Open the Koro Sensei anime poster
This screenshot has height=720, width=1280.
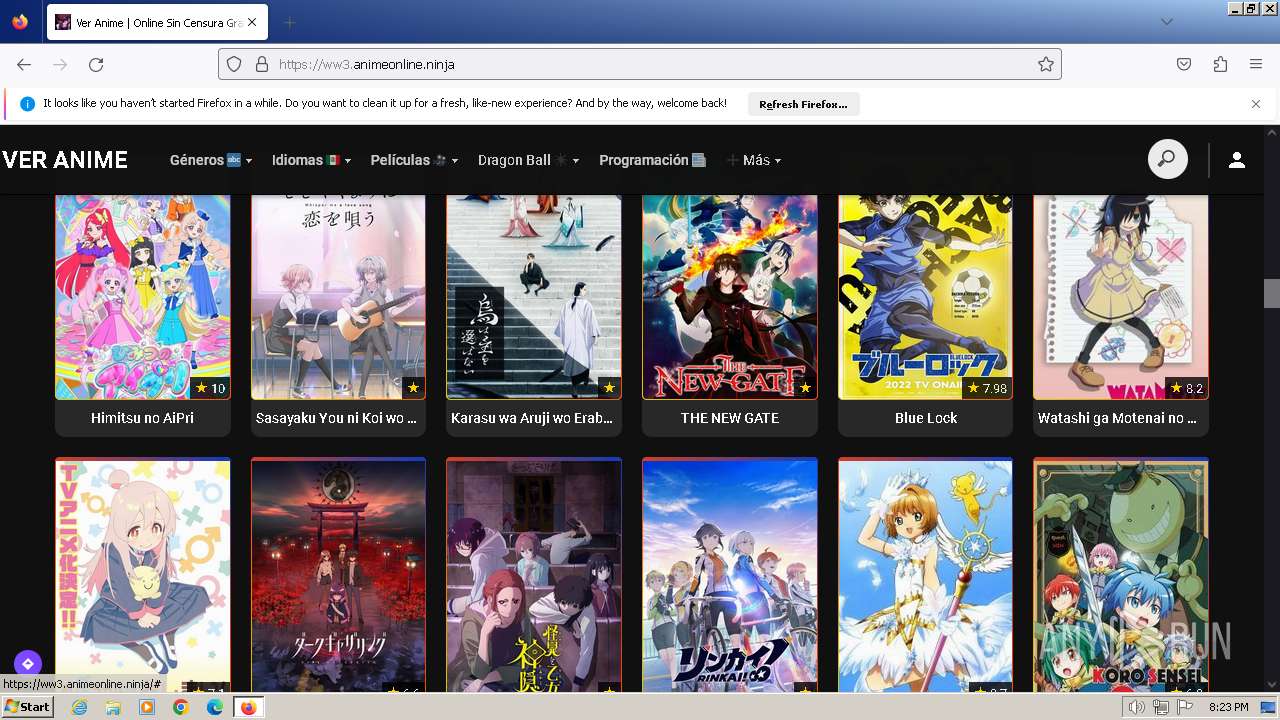coord(1121,575)
